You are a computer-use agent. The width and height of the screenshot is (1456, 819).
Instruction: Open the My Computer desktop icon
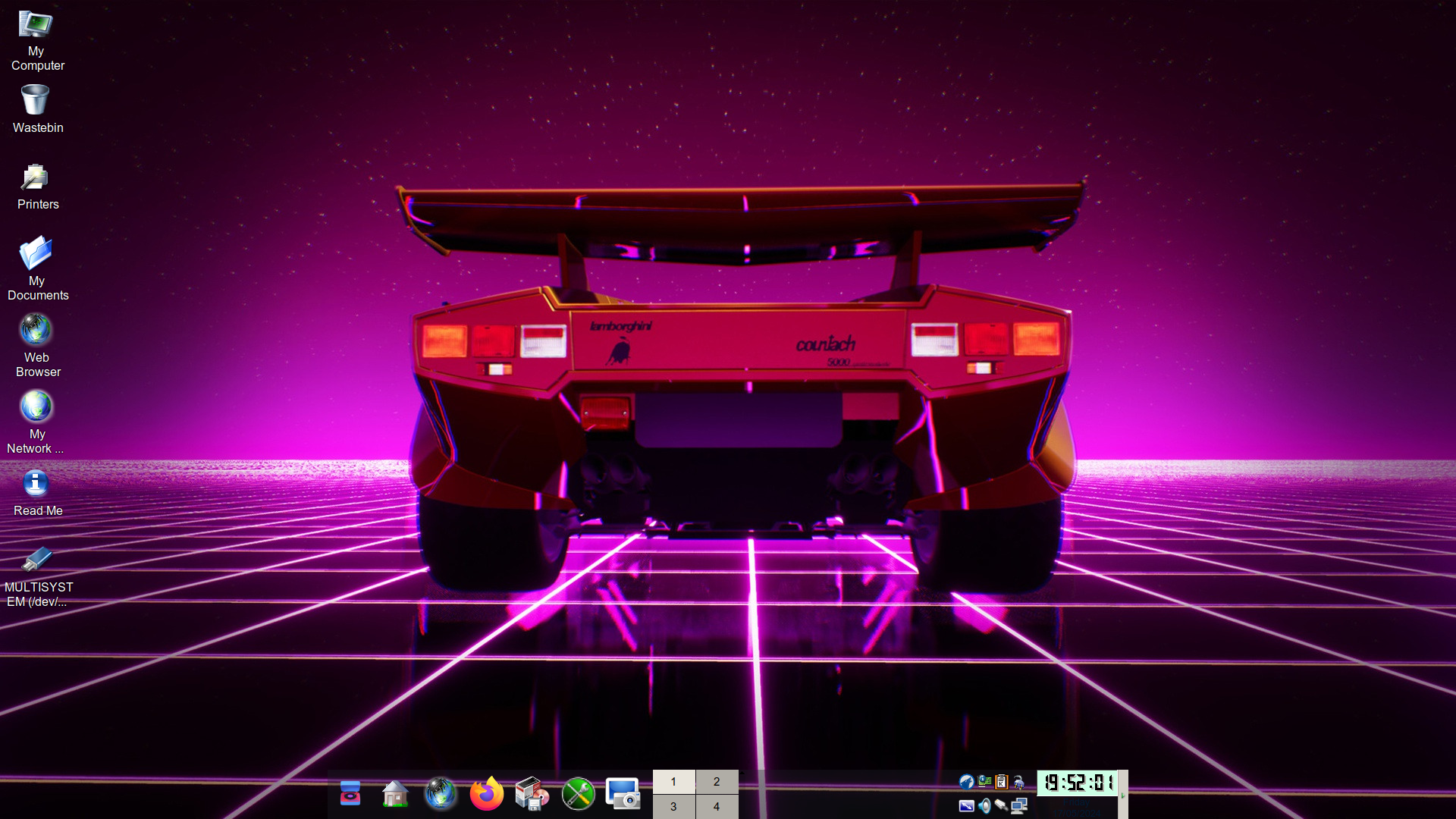[36, 40]
